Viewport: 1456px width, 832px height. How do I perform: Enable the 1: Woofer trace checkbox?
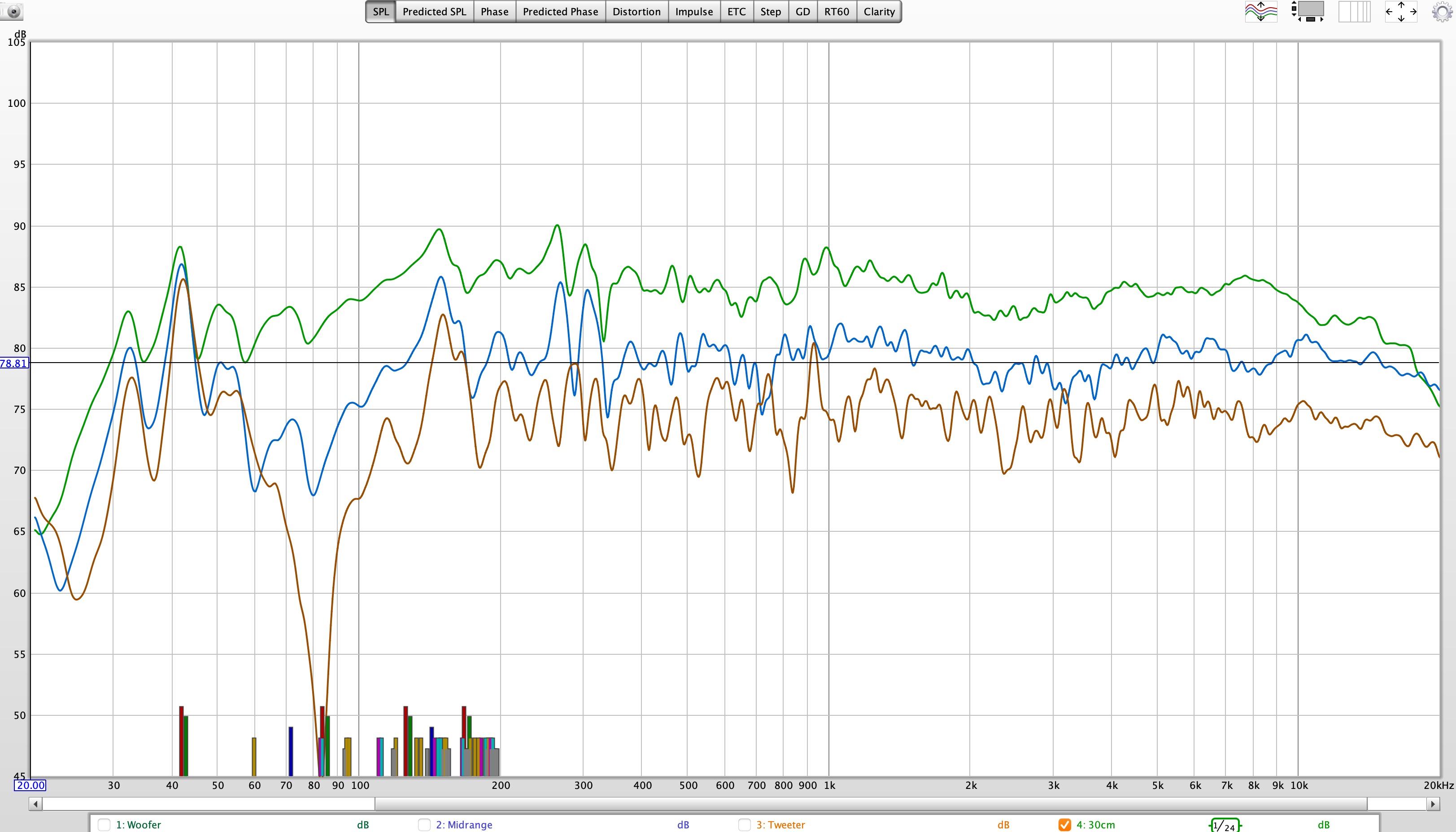[x=104, y=824]
